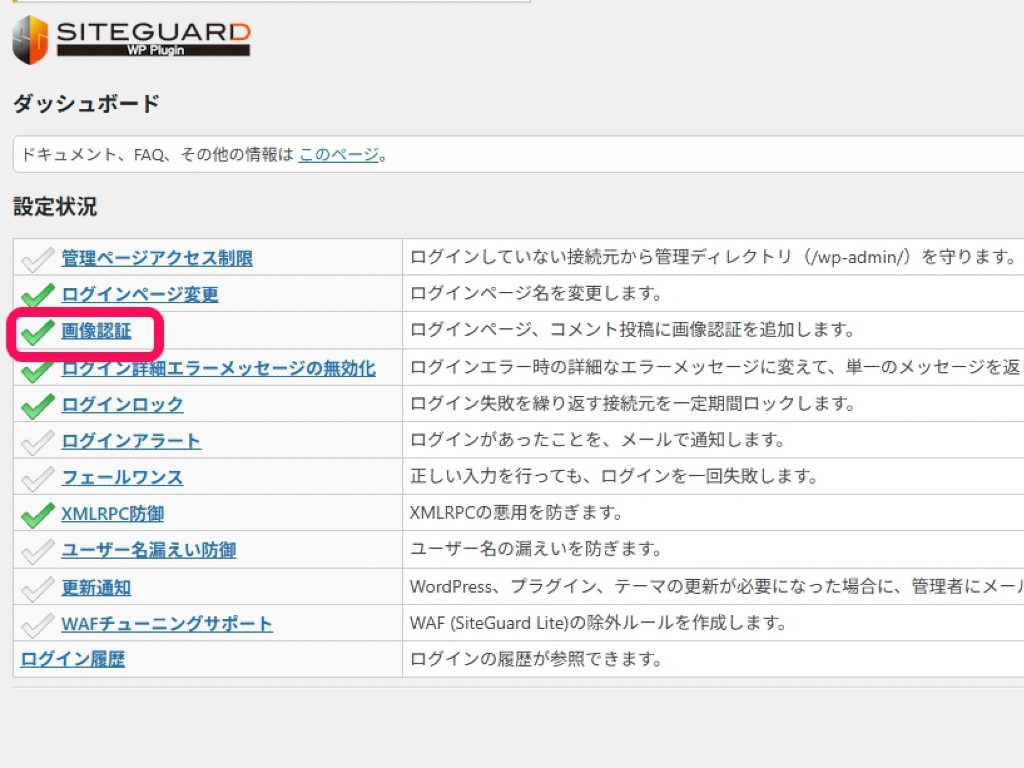Click the gray checkmark next to 更新通知
This screenshot has width=1024, height=768.
click(36, 588)
